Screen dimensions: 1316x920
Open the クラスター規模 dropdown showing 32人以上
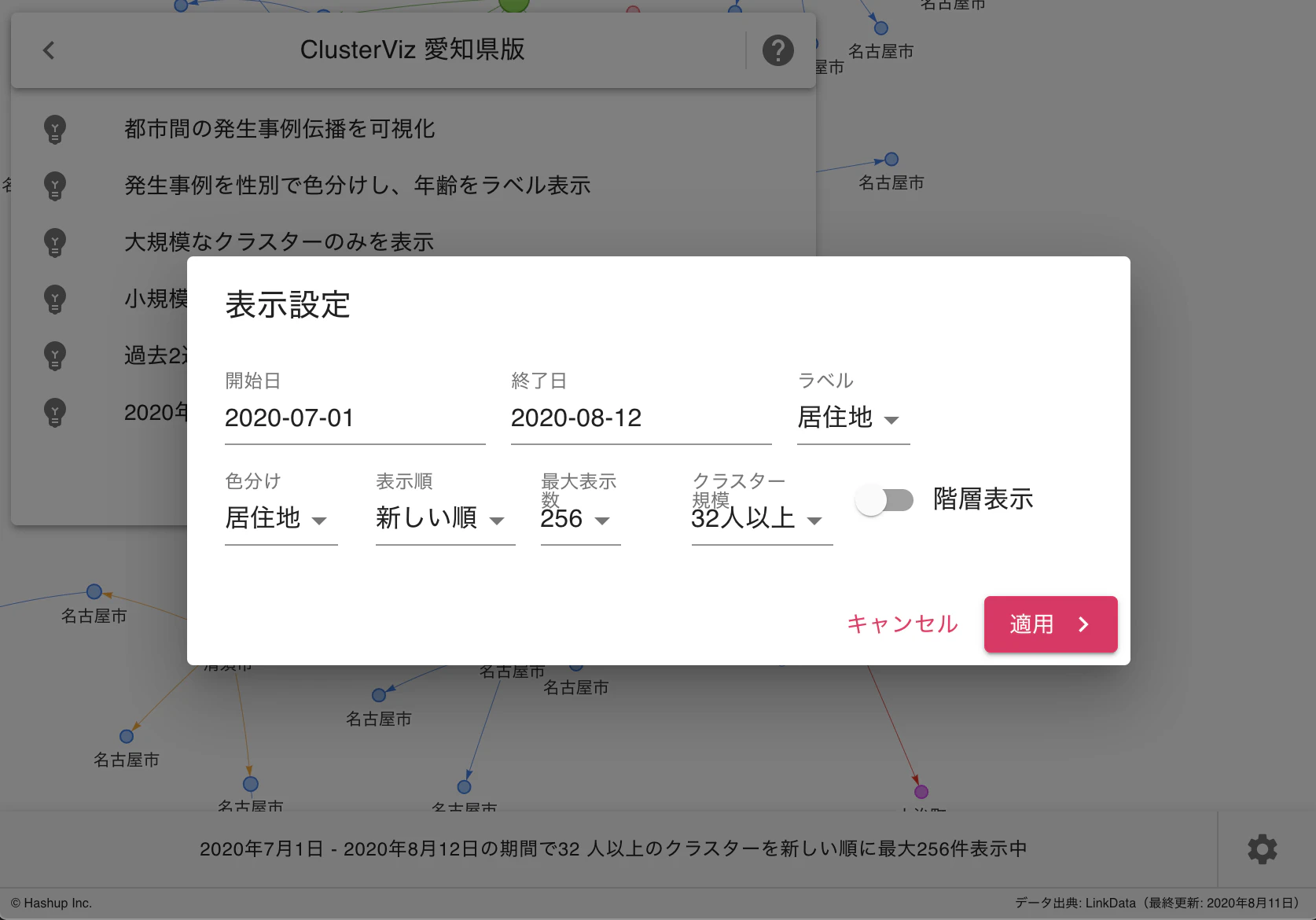point(762,518)
